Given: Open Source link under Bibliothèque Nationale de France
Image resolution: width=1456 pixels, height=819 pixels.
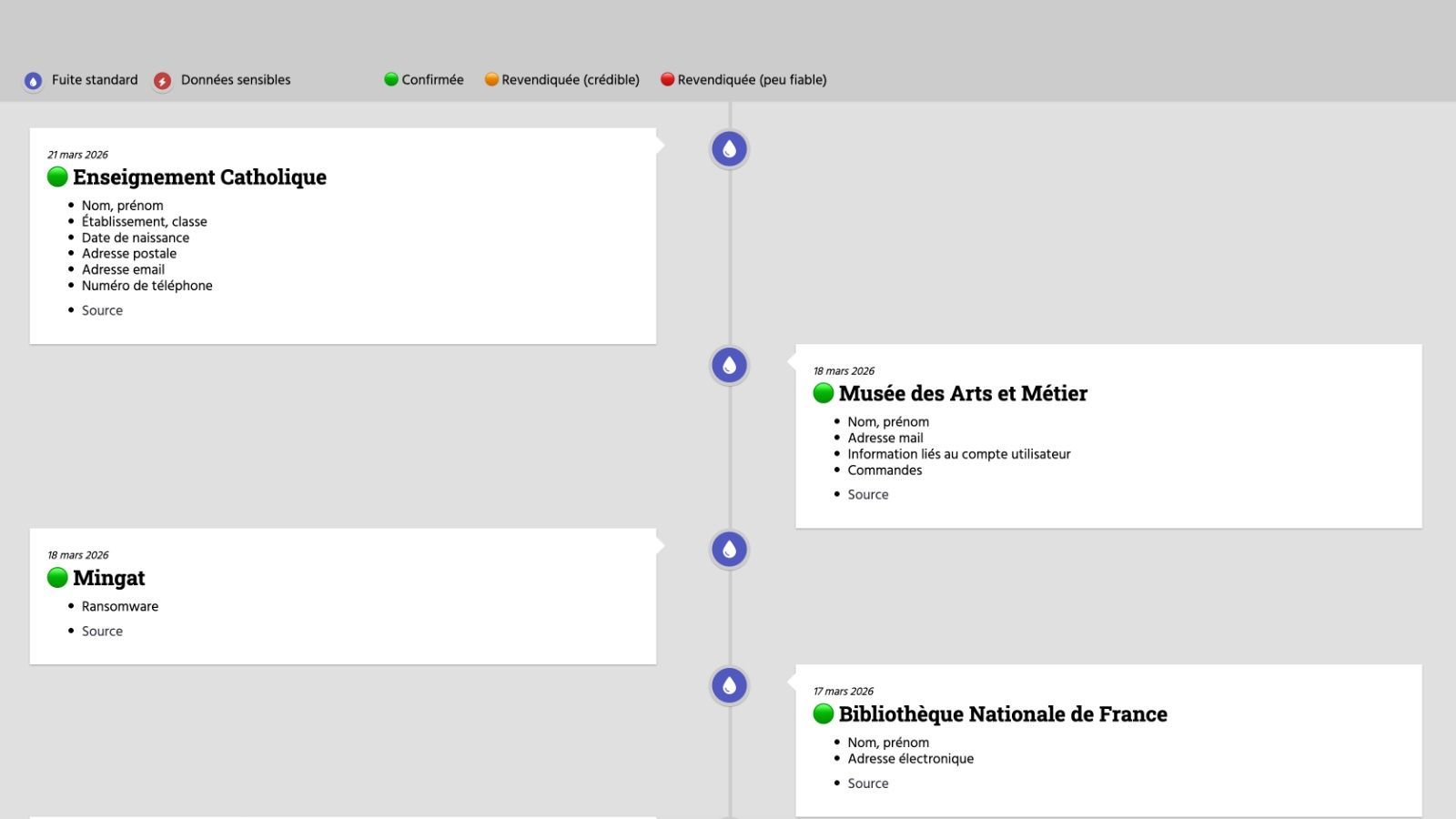Looking at the screenshot, I should 867,784.
